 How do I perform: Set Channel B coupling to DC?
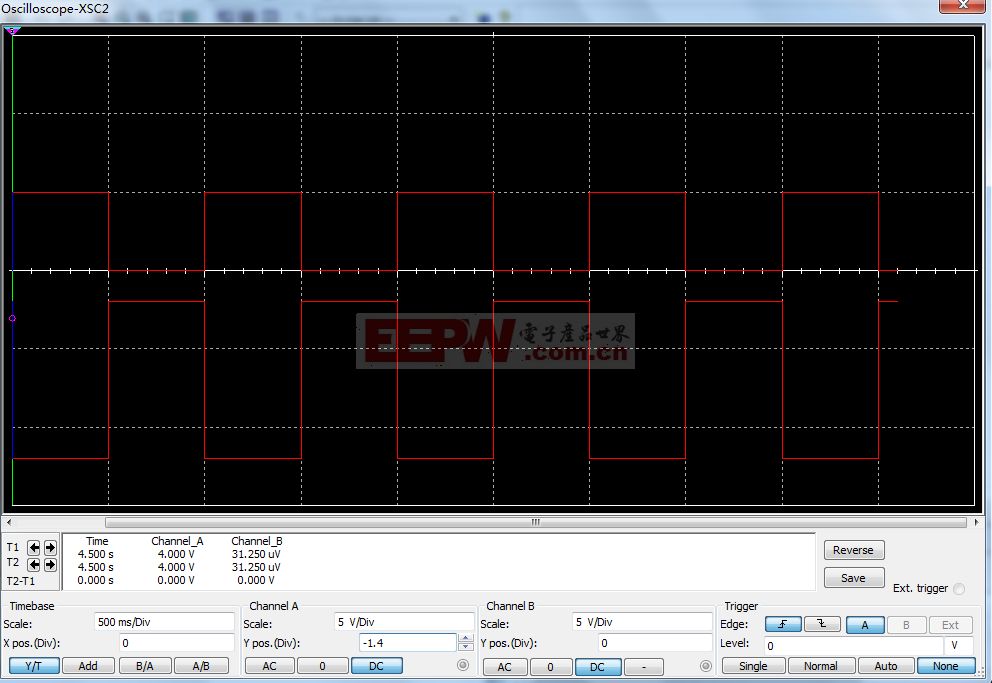click(597, 667)
